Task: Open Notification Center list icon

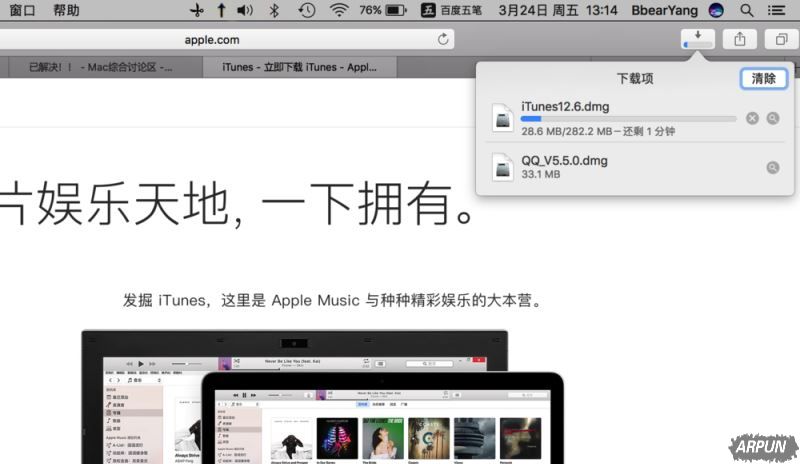Action: pos(777,10)
